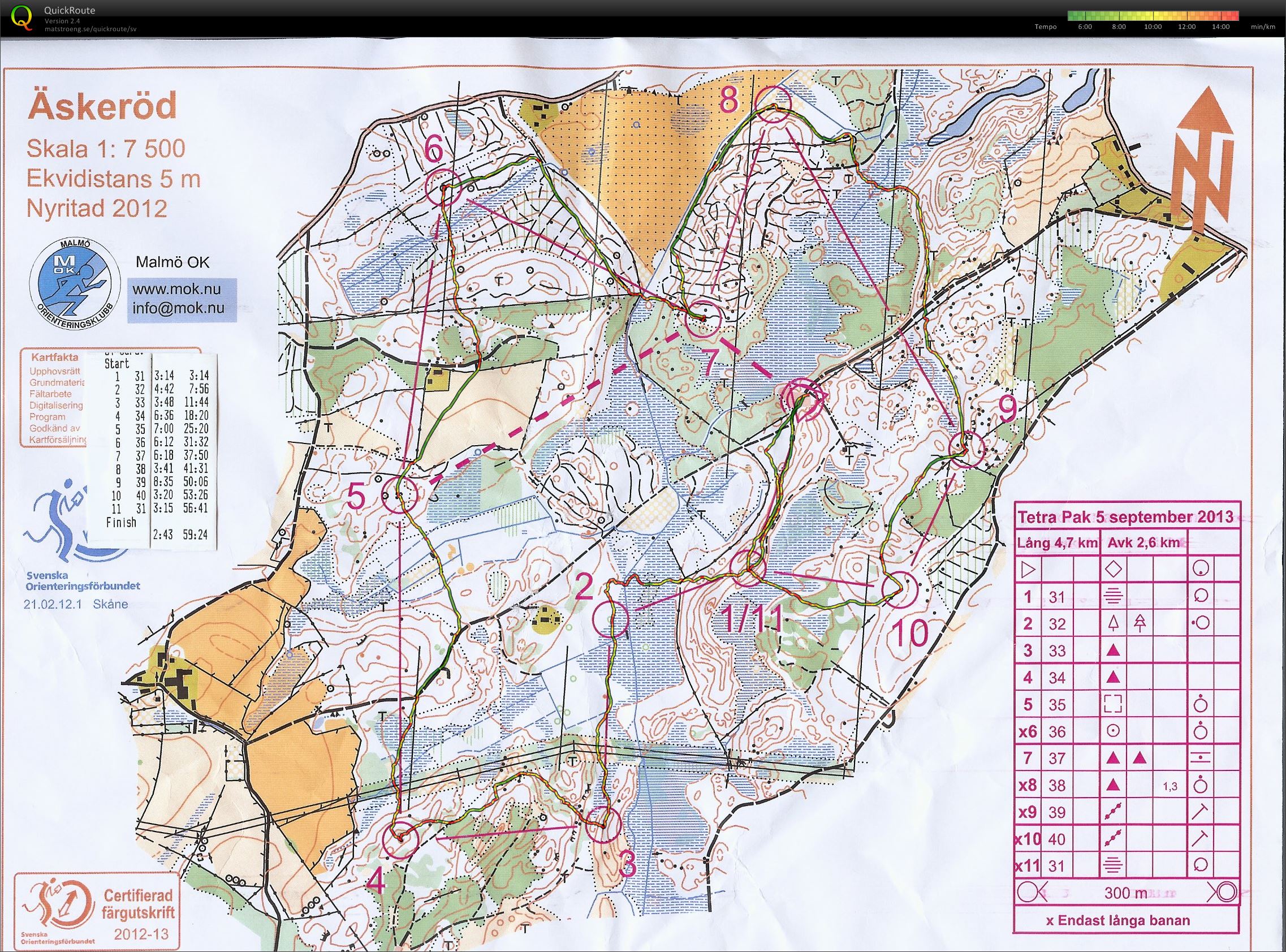Click the Ekvidistans 5 m text
The image size is (1286, 952).
click(114, 179)
